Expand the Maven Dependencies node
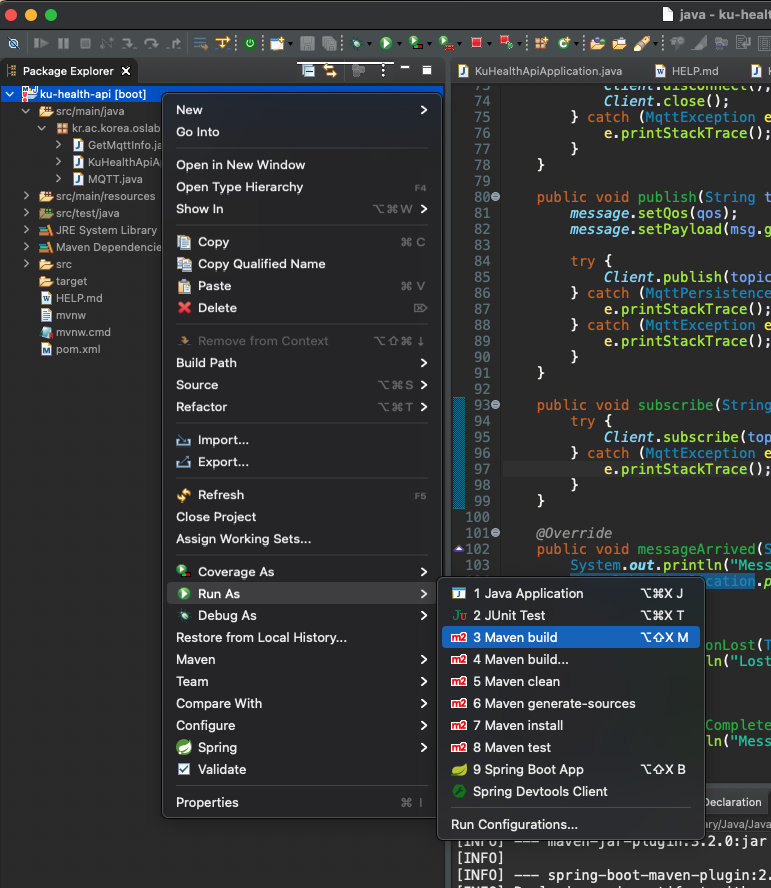 pyautogui.click(x=26, y=247)
